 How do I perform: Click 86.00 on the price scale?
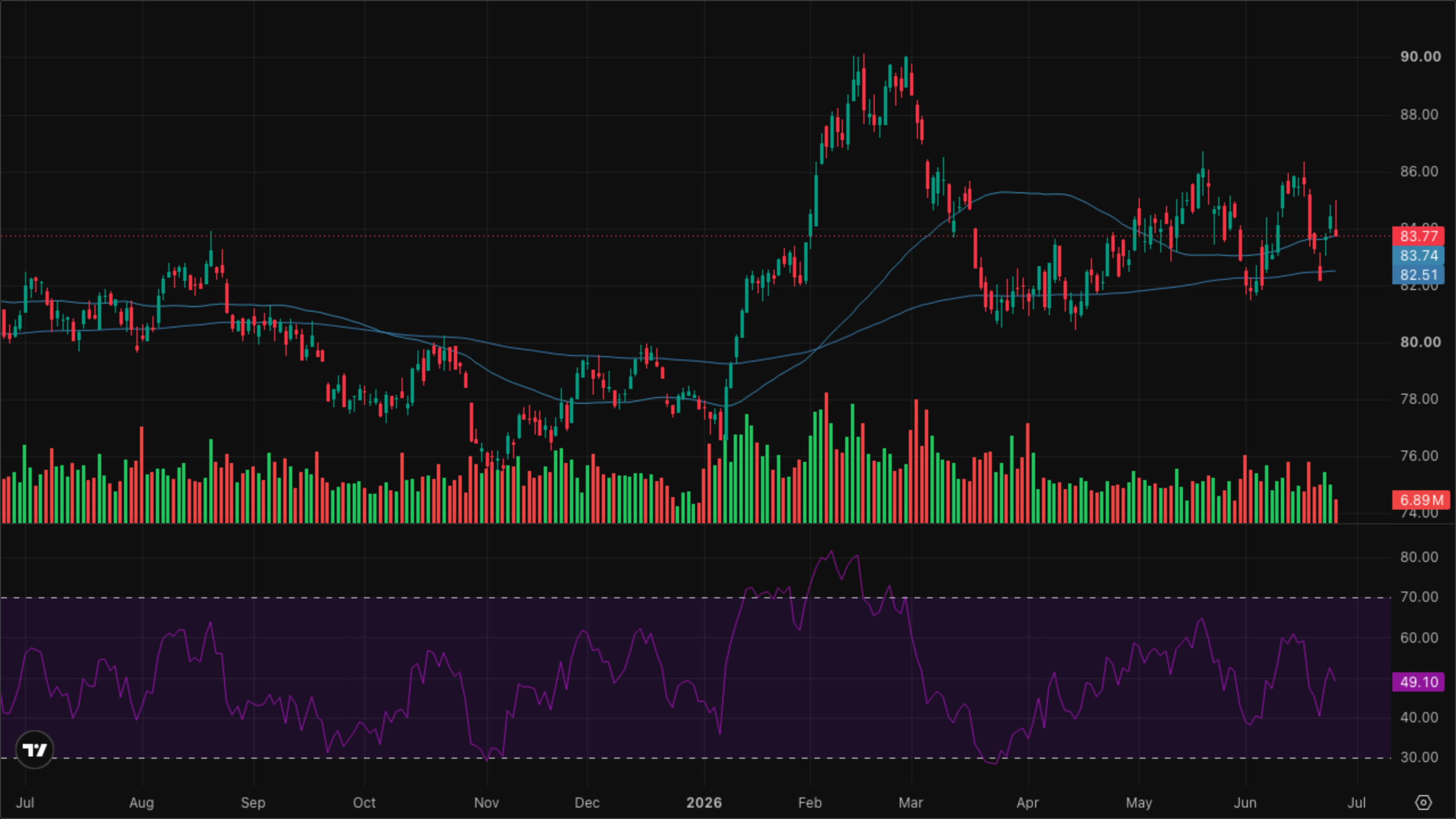[x=1419, y=171]
